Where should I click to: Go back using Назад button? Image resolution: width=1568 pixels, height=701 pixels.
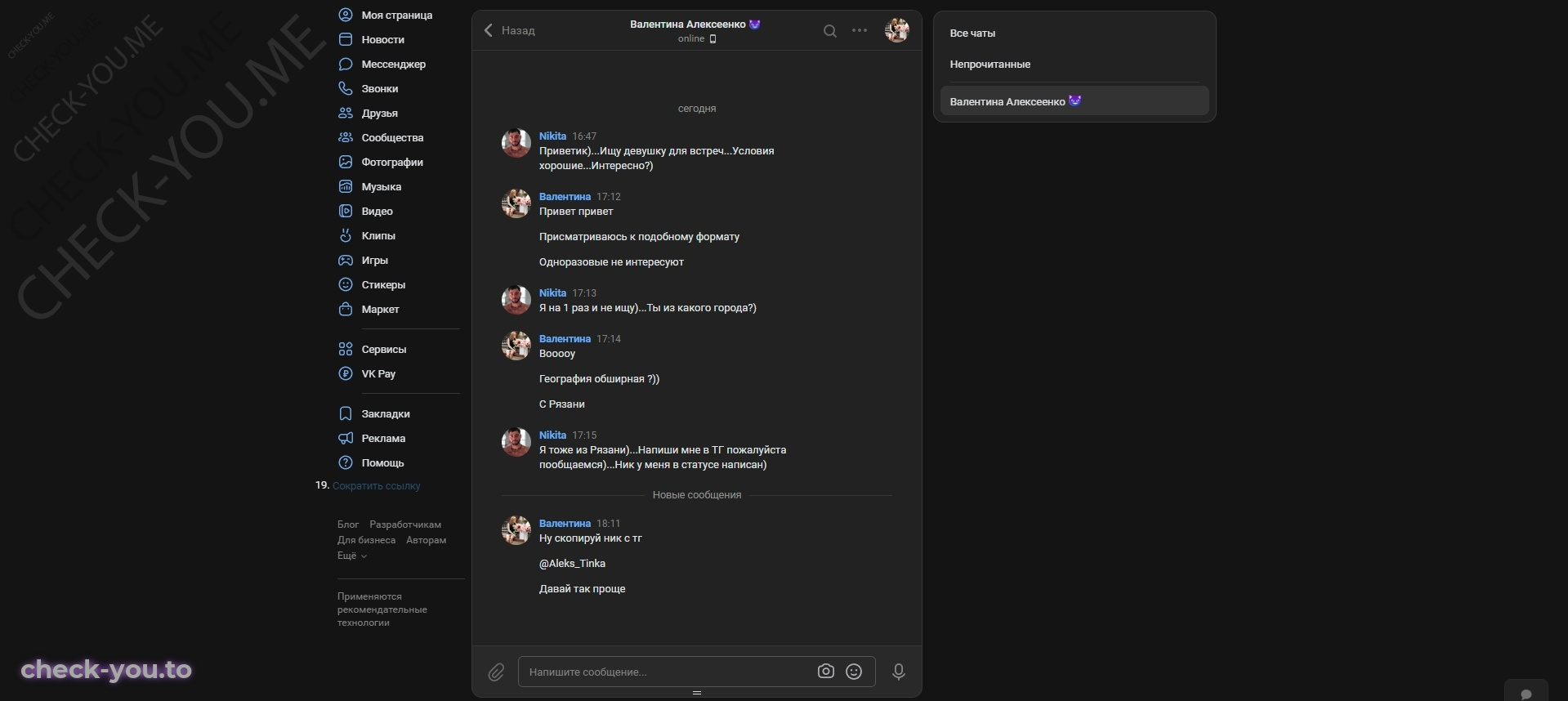pos(509,30)
